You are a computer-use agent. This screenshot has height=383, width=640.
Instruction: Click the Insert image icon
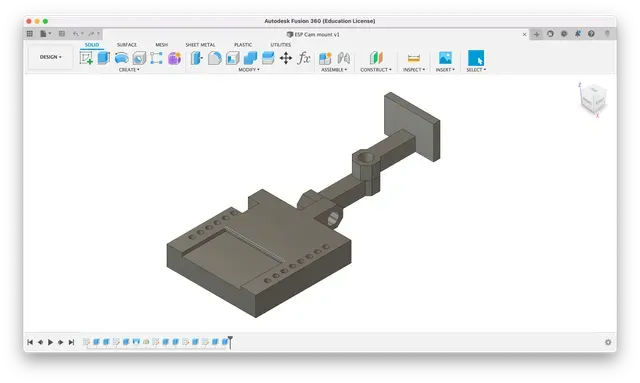445,58
